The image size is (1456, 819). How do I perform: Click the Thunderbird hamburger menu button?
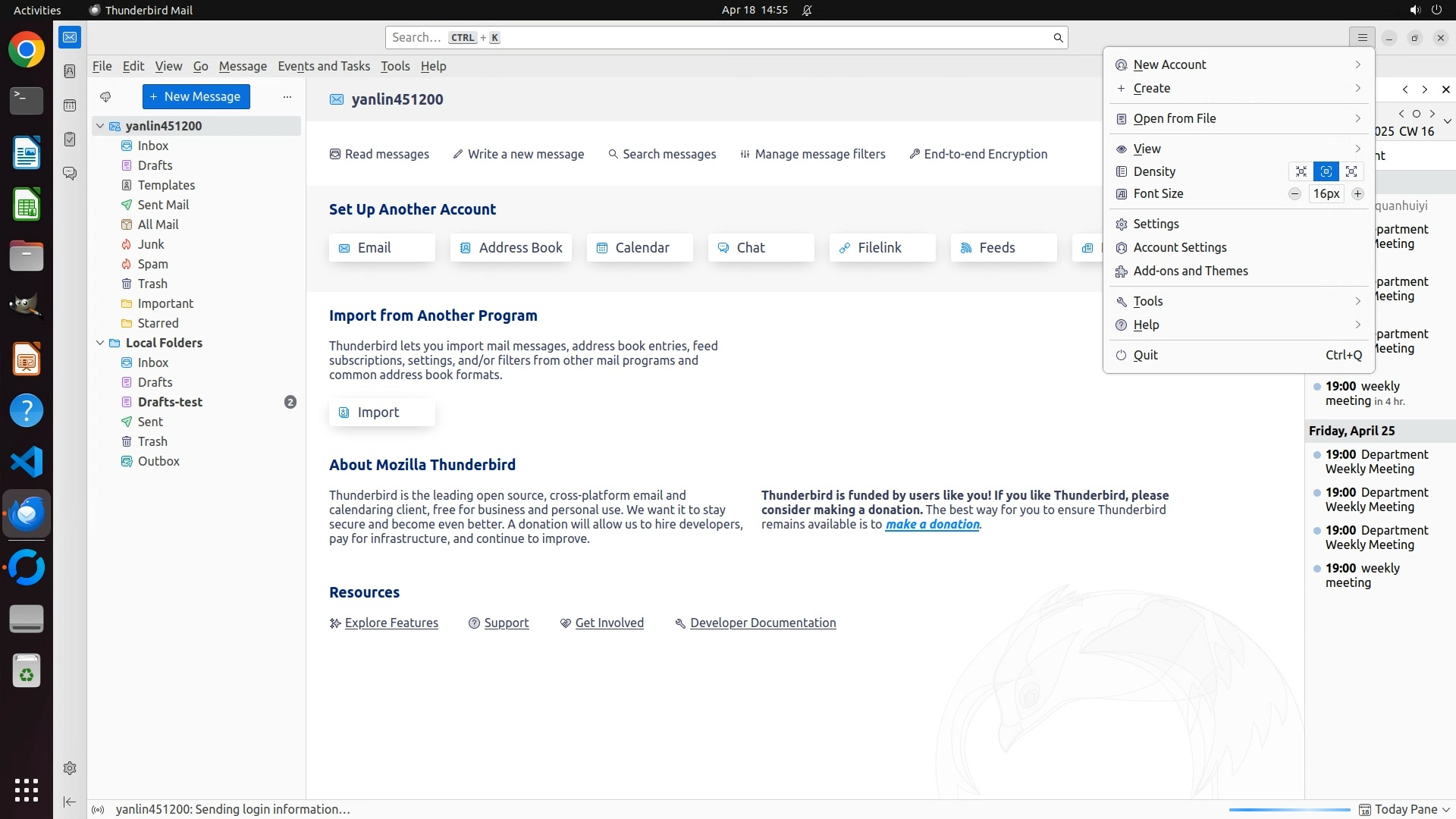pyautogui.click(x=1362, y=37)
